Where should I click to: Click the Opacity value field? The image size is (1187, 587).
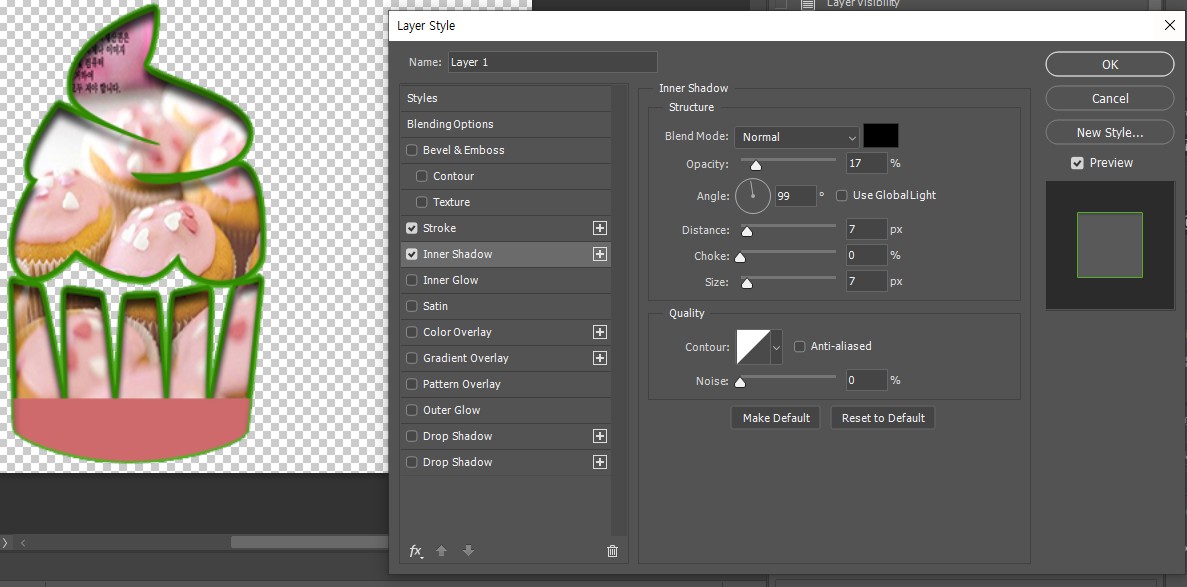866,163
